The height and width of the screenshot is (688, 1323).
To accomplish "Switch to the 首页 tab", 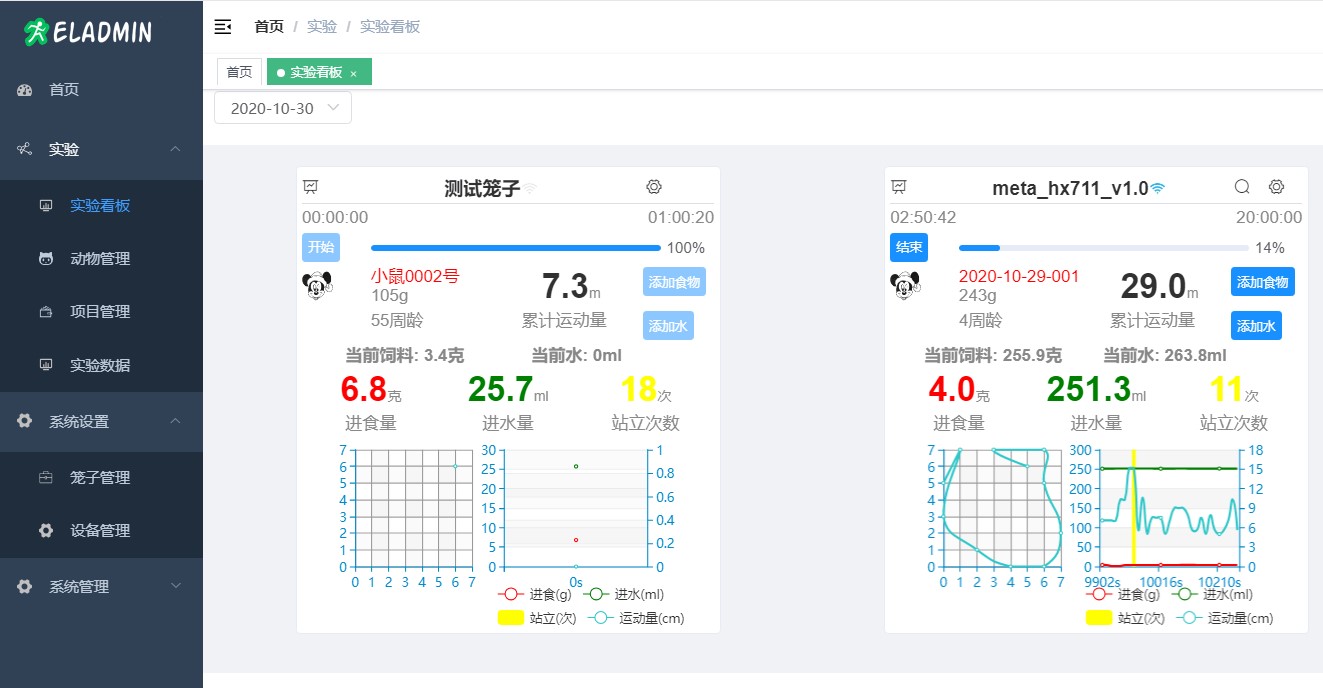I will (x=239, y=72).
